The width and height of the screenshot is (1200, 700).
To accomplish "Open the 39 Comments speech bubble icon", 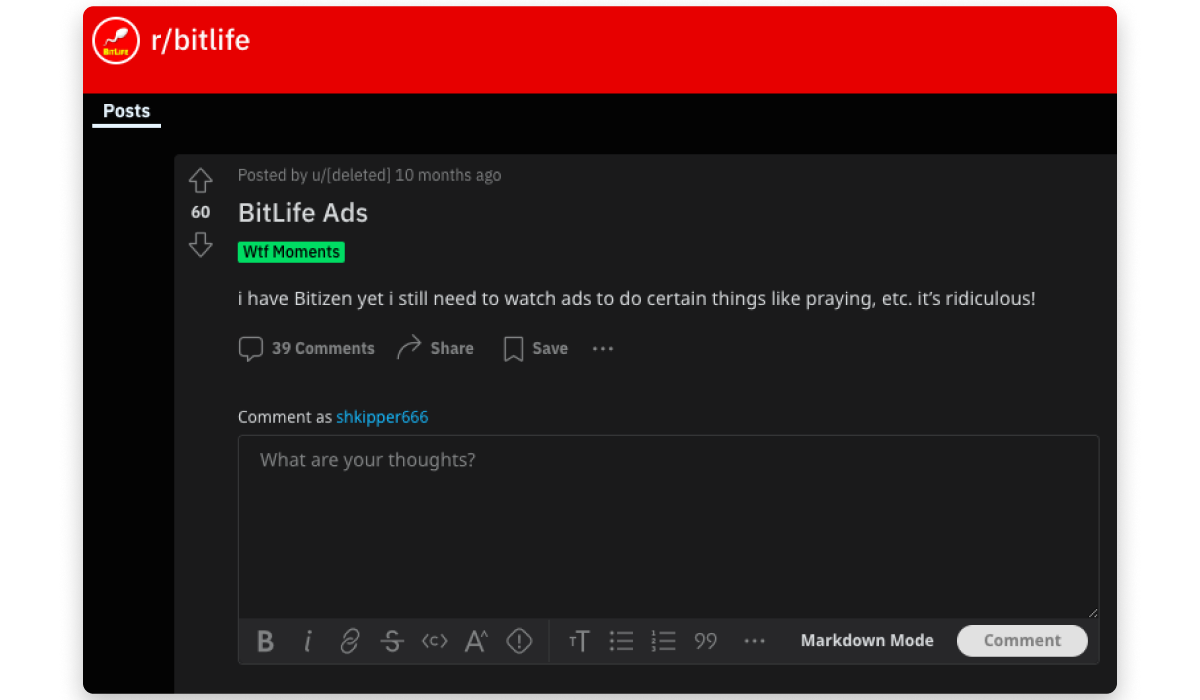I will 250,349.
